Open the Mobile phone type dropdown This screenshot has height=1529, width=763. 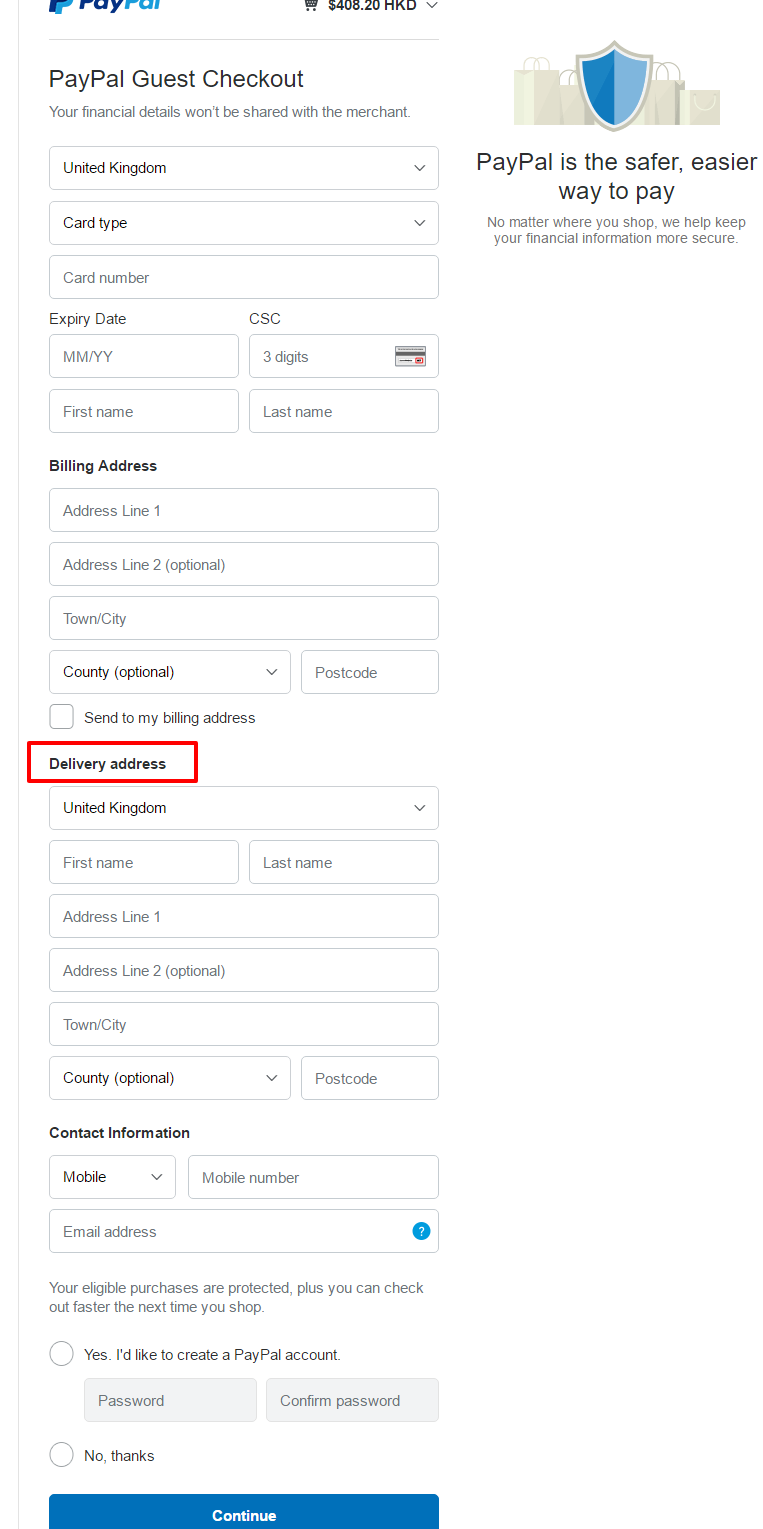(112, 1177)
